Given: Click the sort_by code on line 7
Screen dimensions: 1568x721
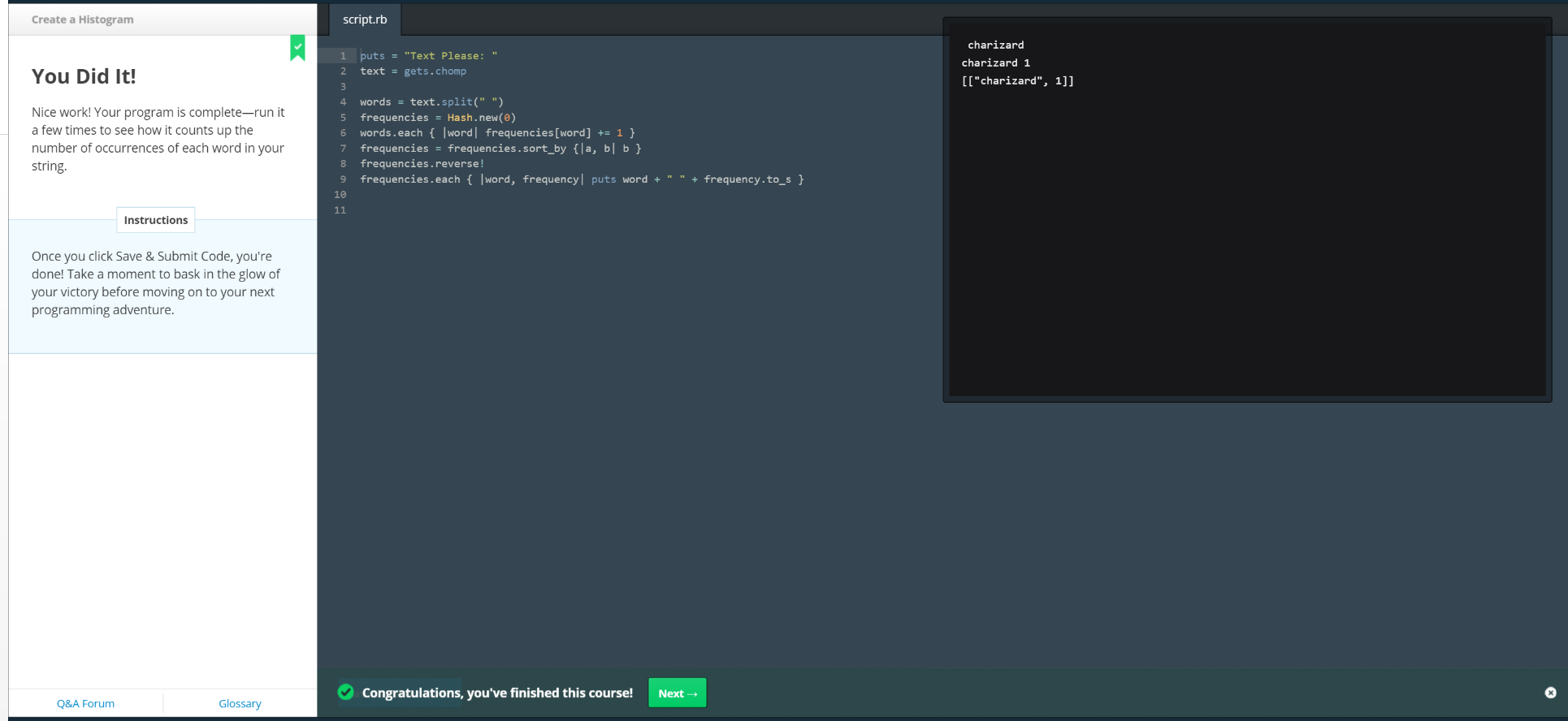Looking at the screenshot, I should pyautogui.click(x=545, y=149).
